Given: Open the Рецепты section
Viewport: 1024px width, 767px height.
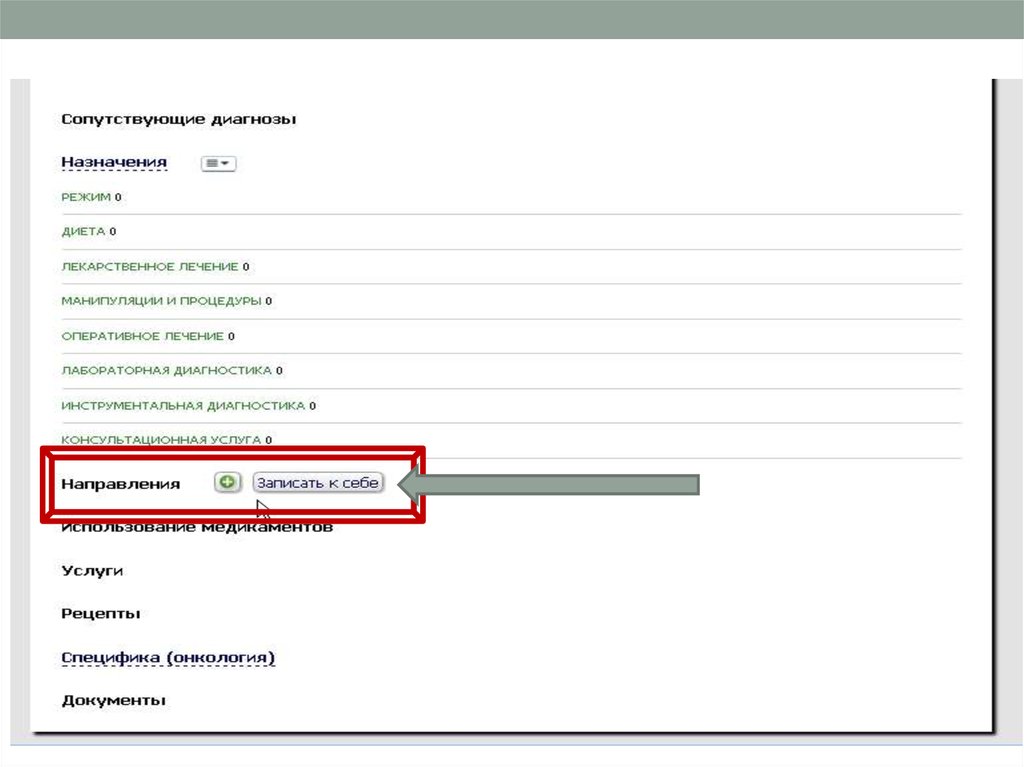Looking at the screenshot, I should tap(100, 613).
